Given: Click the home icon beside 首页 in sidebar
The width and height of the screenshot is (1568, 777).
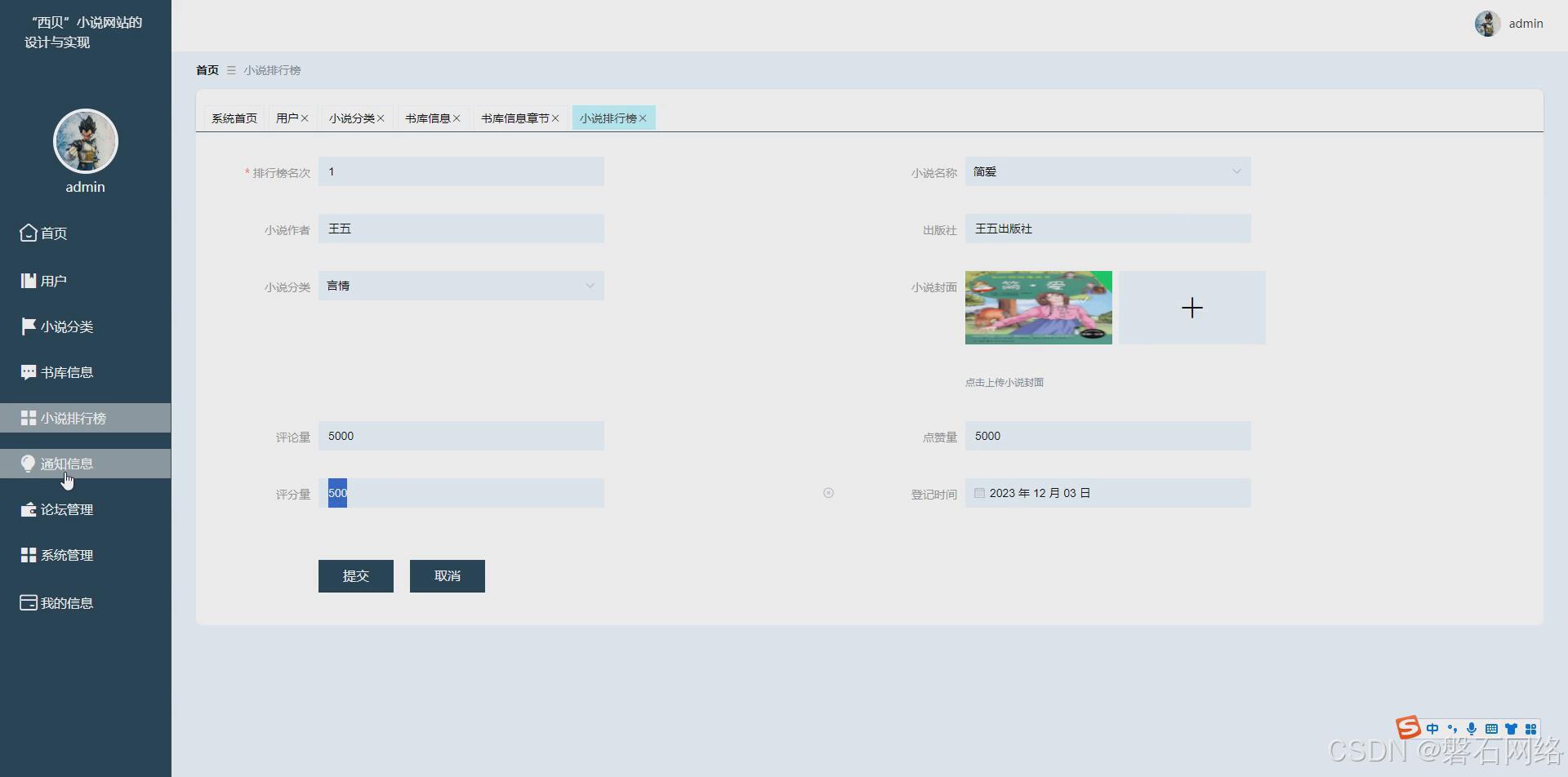Looking at the screenshot, I should 29,233.
